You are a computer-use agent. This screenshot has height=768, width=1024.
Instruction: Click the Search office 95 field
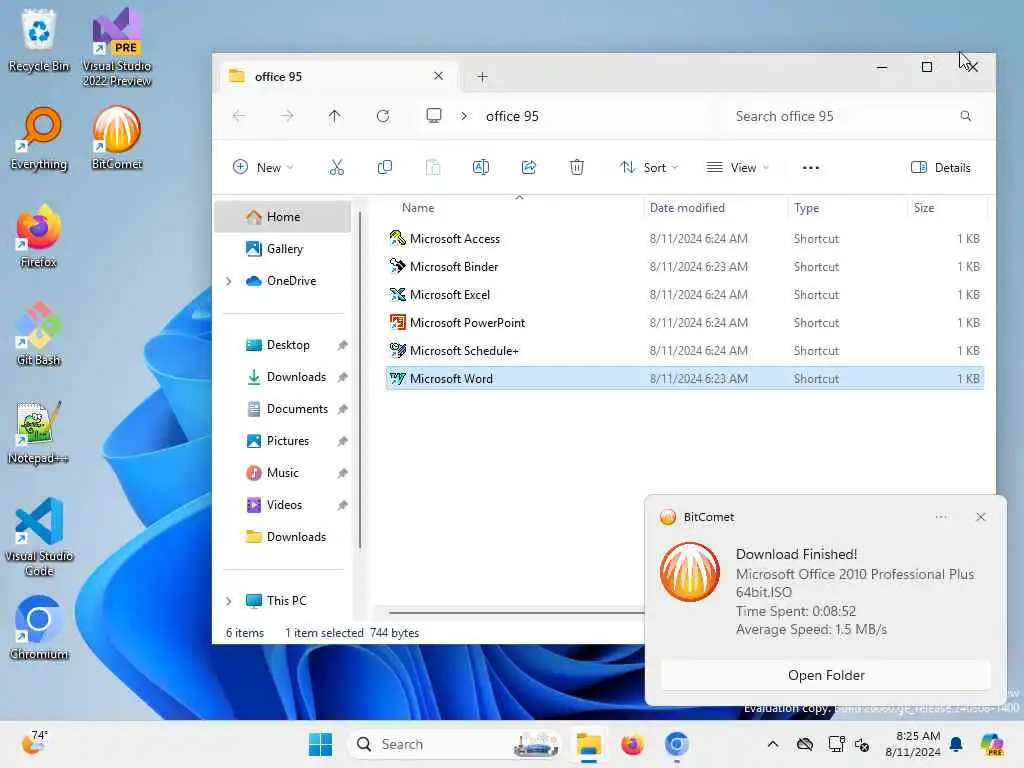[x=853, y=116]
